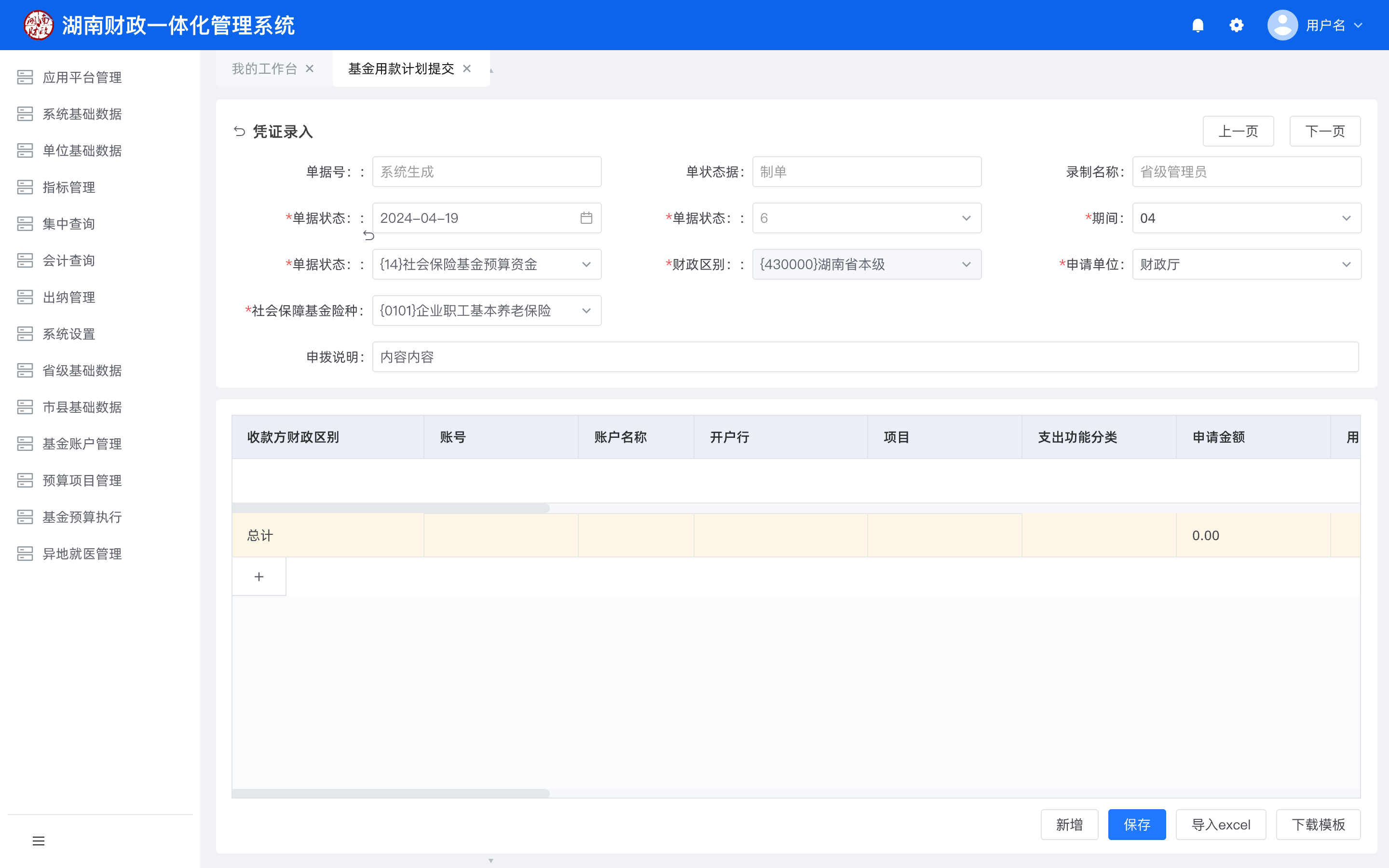This screenshot has width=1389, height=868.
Task: Click the plus icon to add row
Action: pyautogui.click(x=259, y=576)
